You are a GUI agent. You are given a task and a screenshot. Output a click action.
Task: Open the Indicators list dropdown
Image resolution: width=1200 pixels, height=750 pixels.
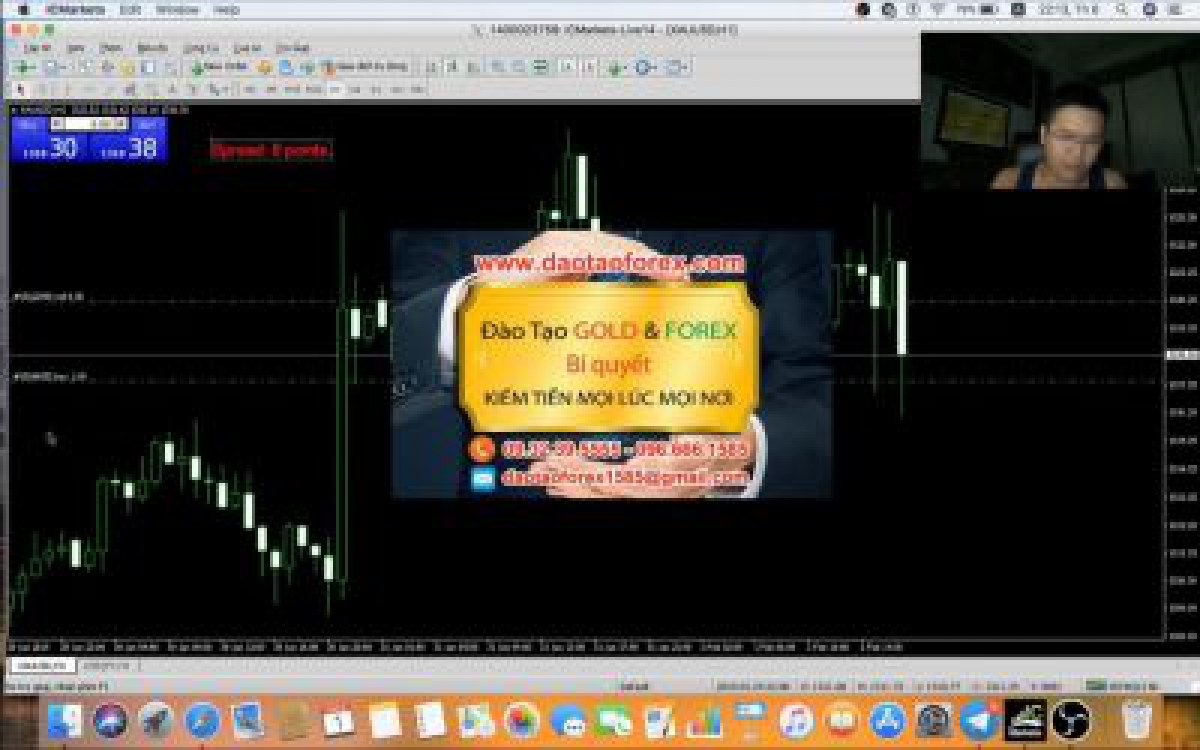point(615,67)
